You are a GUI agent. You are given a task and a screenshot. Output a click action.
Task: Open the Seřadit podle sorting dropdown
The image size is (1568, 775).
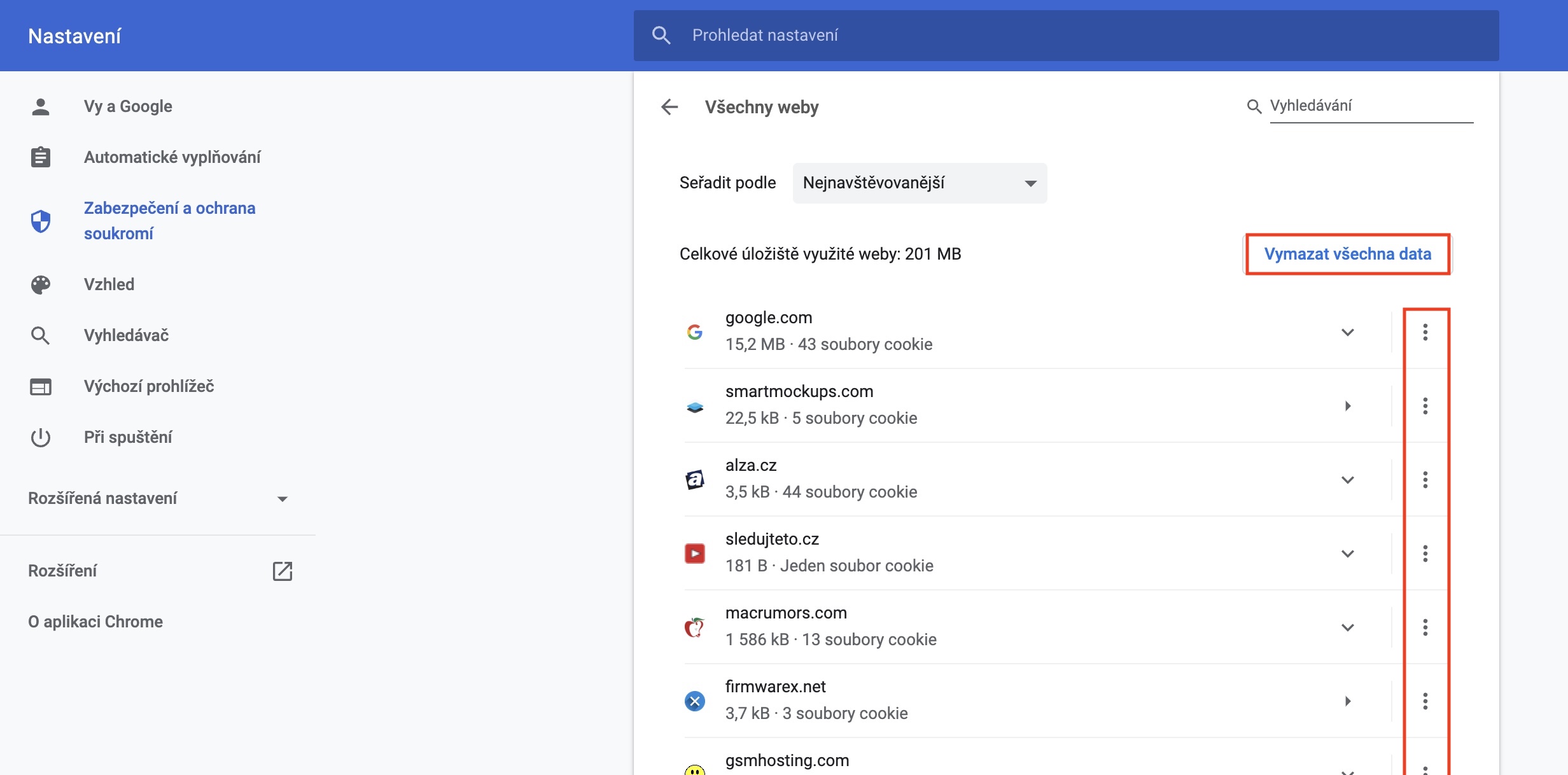pos(919,183)
